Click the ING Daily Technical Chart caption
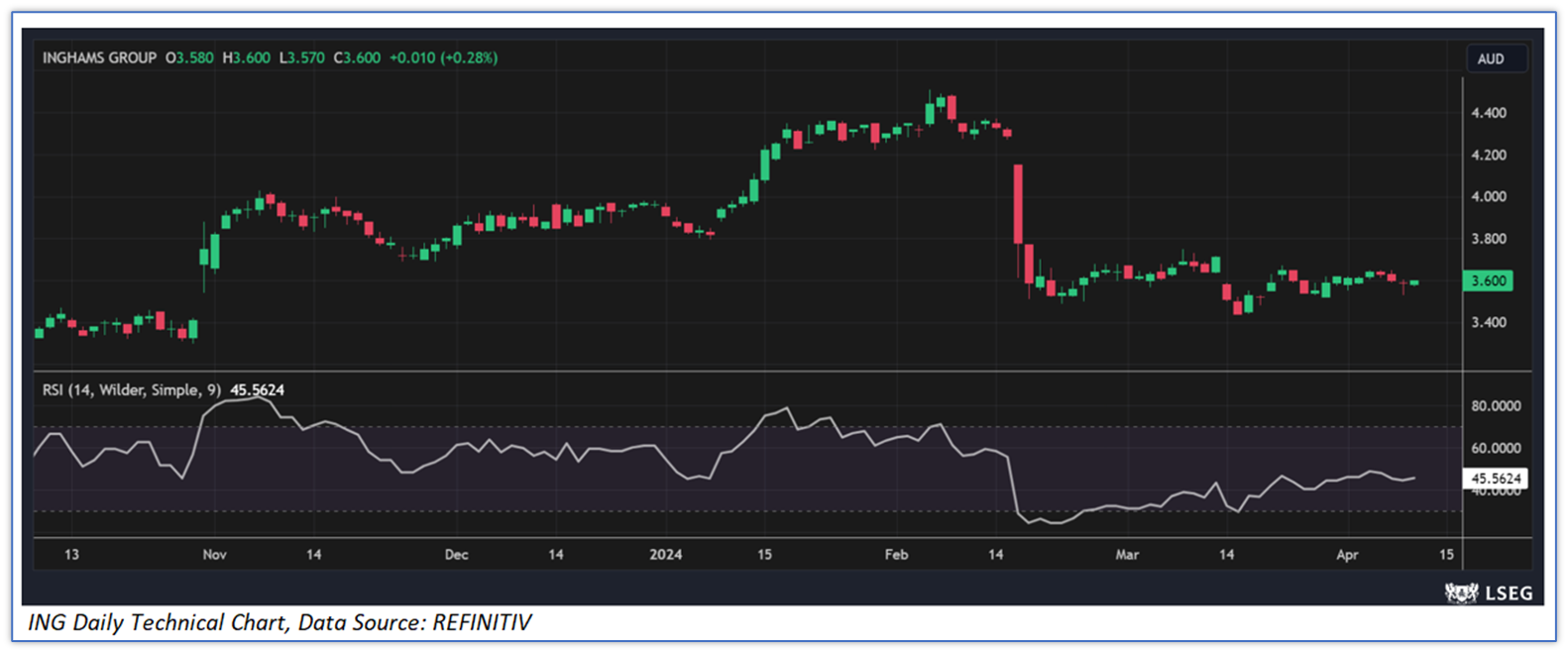This screenshot has width=1568, height=653. 280,622
